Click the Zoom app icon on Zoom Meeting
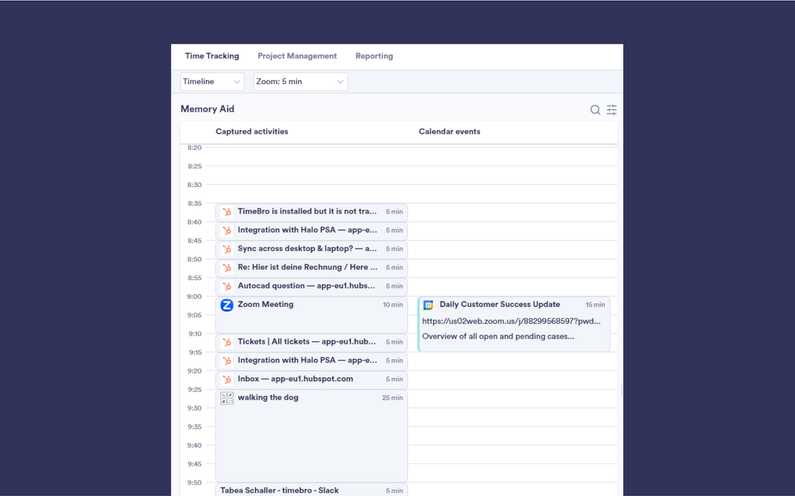 point(227,305)
